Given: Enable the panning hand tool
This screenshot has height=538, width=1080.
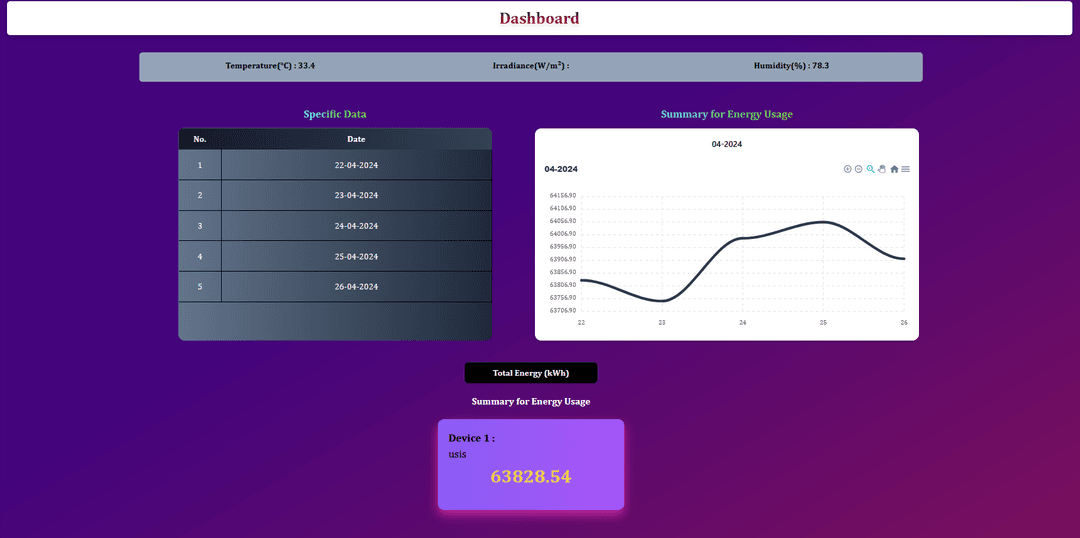Looking at the screenshot, I should [x=882, y=169].
